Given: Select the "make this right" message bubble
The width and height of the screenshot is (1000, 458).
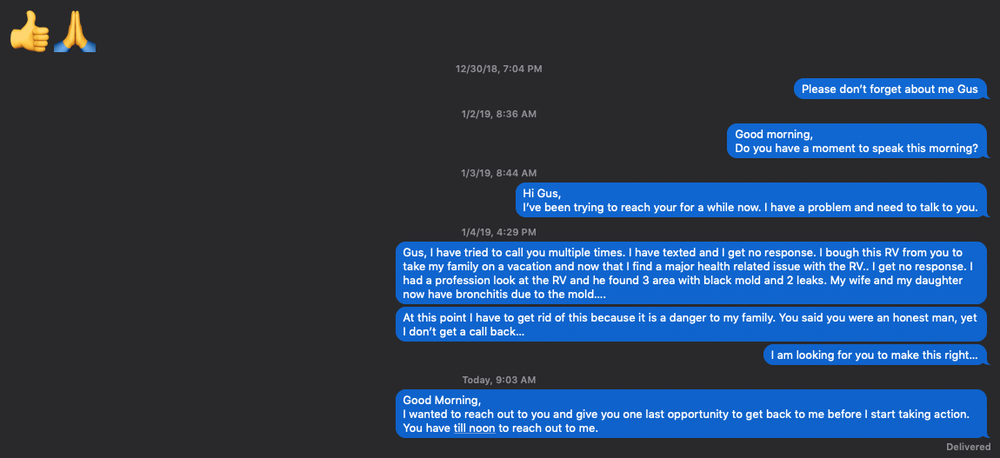Looking at the screenshot, I should click(x=874, y=355).
